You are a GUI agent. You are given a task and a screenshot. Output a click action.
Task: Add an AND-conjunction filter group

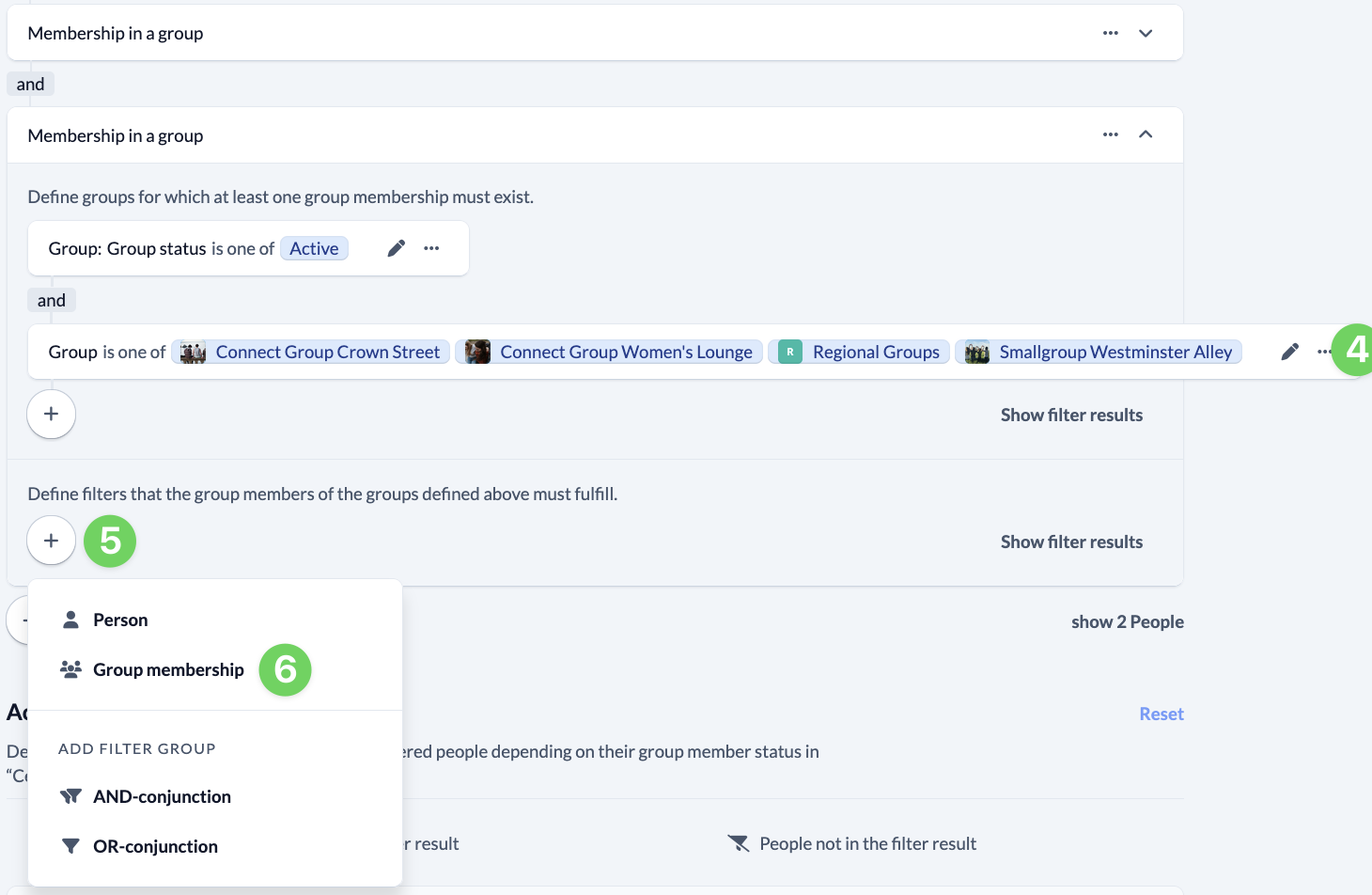[162, 796]
